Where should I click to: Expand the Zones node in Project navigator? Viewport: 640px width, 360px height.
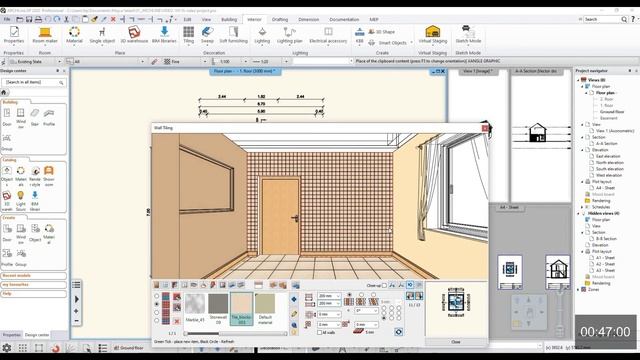[x=578, y=289]
